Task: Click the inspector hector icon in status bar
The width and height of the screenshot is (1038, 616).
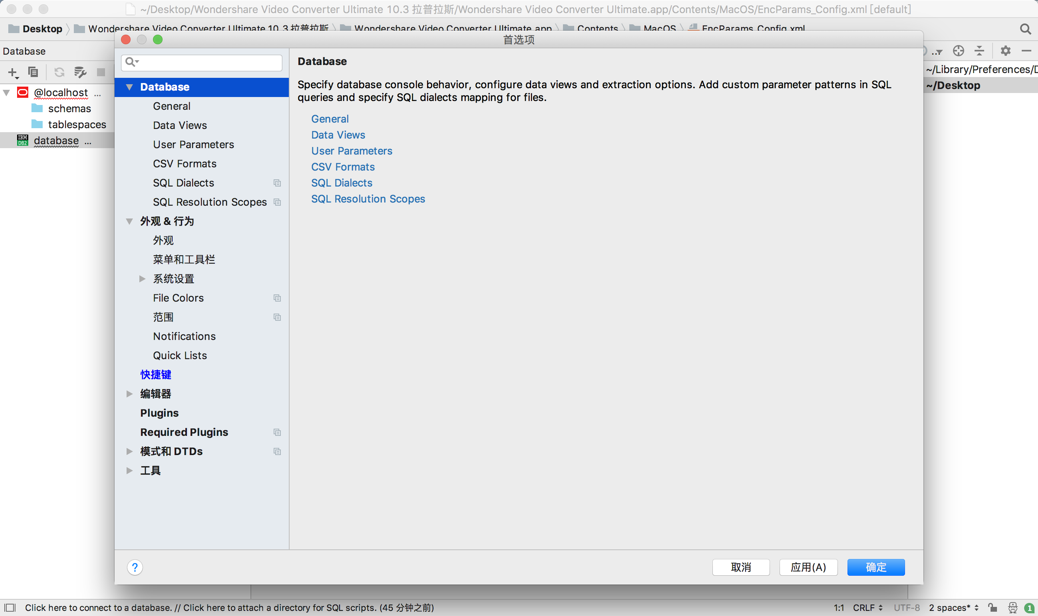Action: click(1012, 607)
